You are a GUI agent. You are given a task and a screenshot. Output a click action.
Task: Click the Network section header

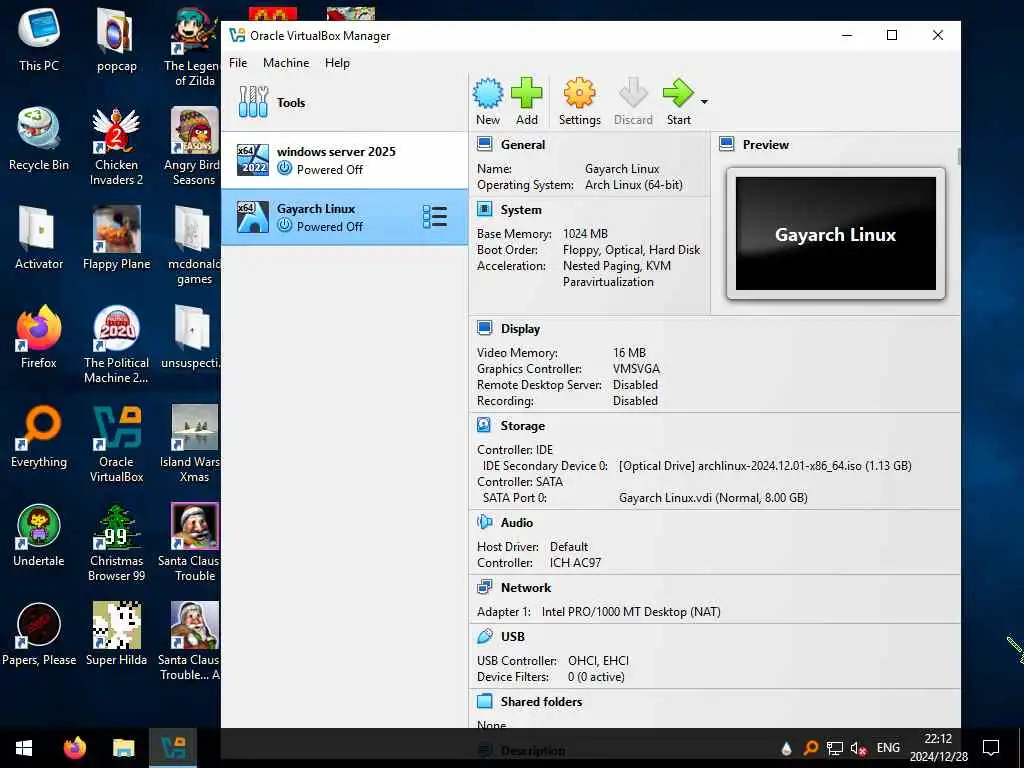(526, 587)
